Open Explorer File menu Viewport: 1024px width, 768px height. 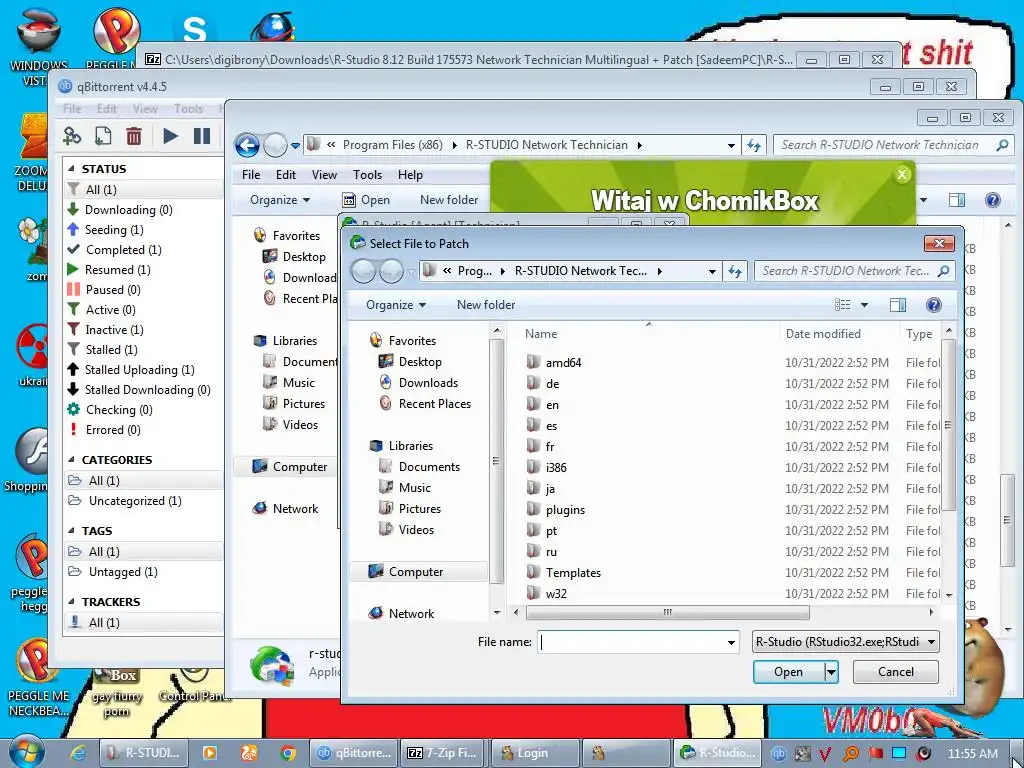251,175
